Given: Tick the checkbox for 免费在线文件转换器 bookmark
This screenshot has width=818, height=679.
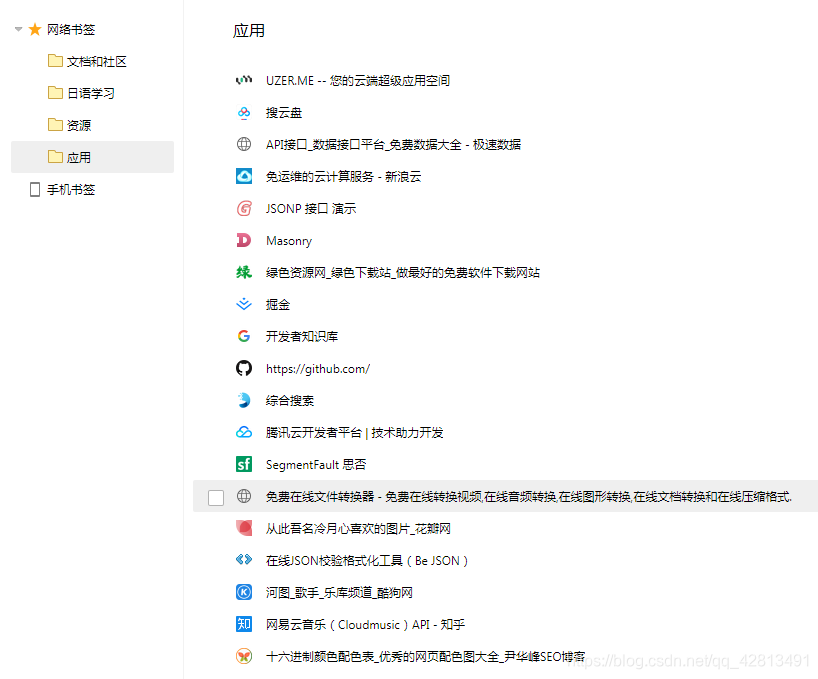Looking at the screenshot, I should 216,498.
